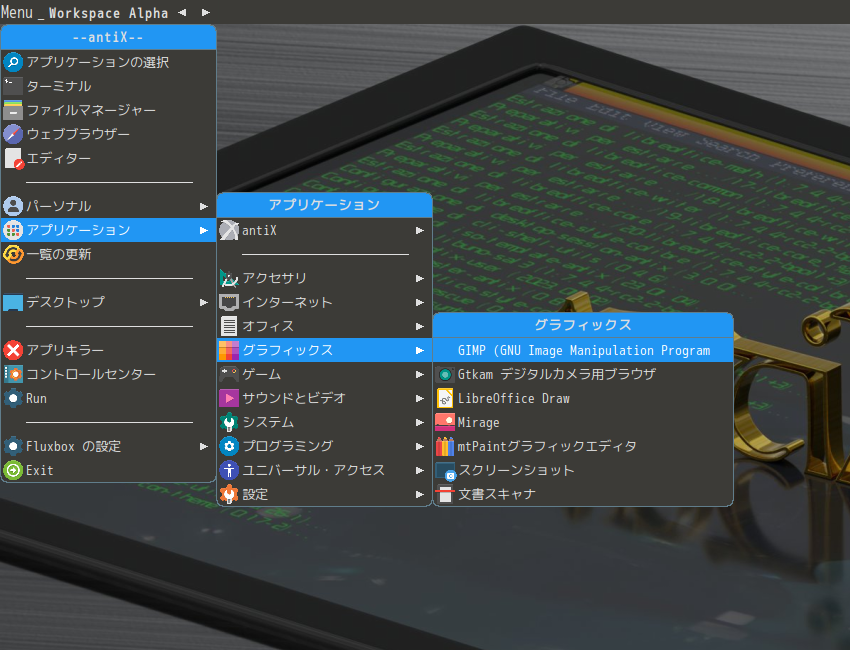The width and height of the screenshot is (850, 650).
Task: Click the mtPaint crayons icon
Action: coord(445,446)
